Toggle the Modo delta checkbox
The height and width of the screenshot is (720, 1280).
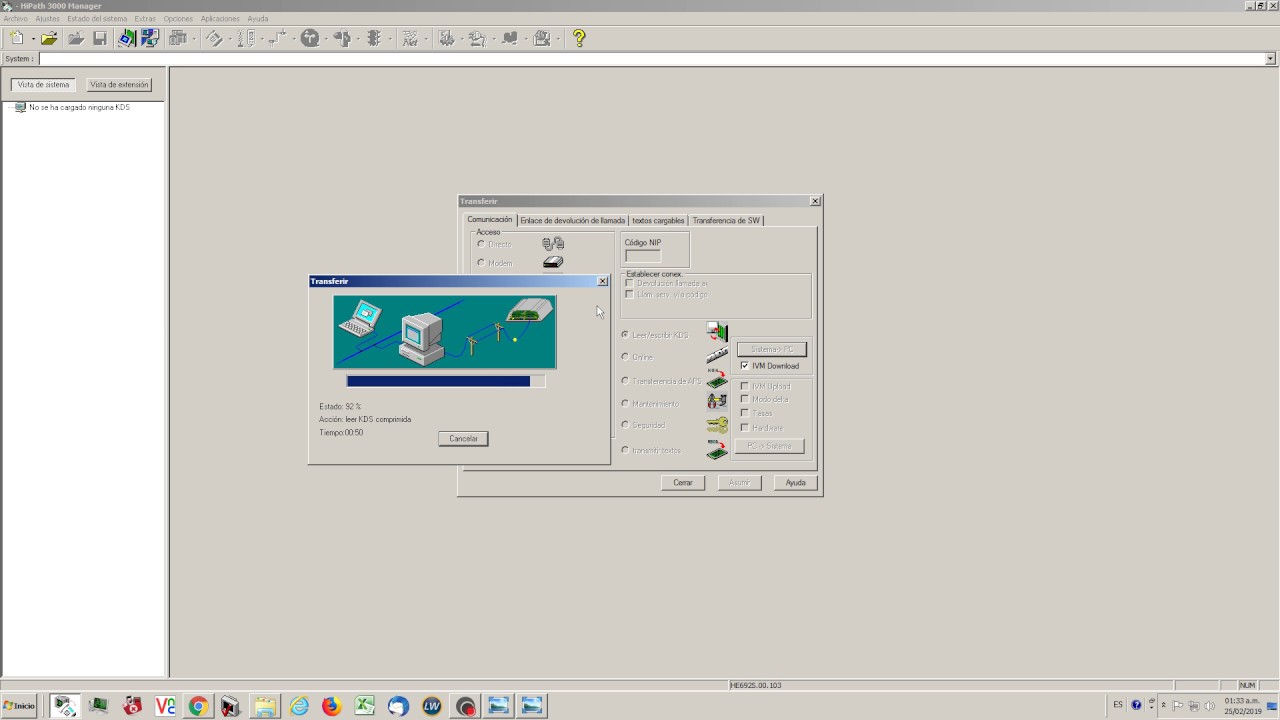744,399
